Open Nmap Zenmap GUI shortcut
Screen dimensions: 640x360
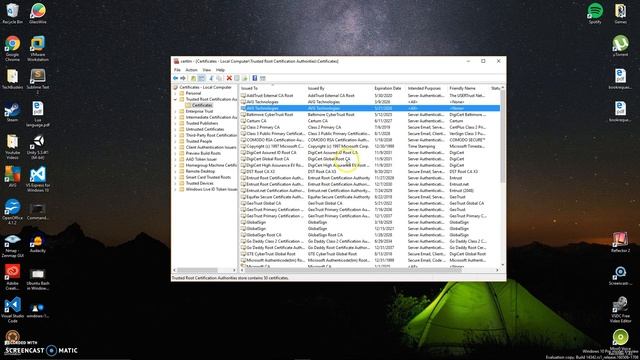12,245
